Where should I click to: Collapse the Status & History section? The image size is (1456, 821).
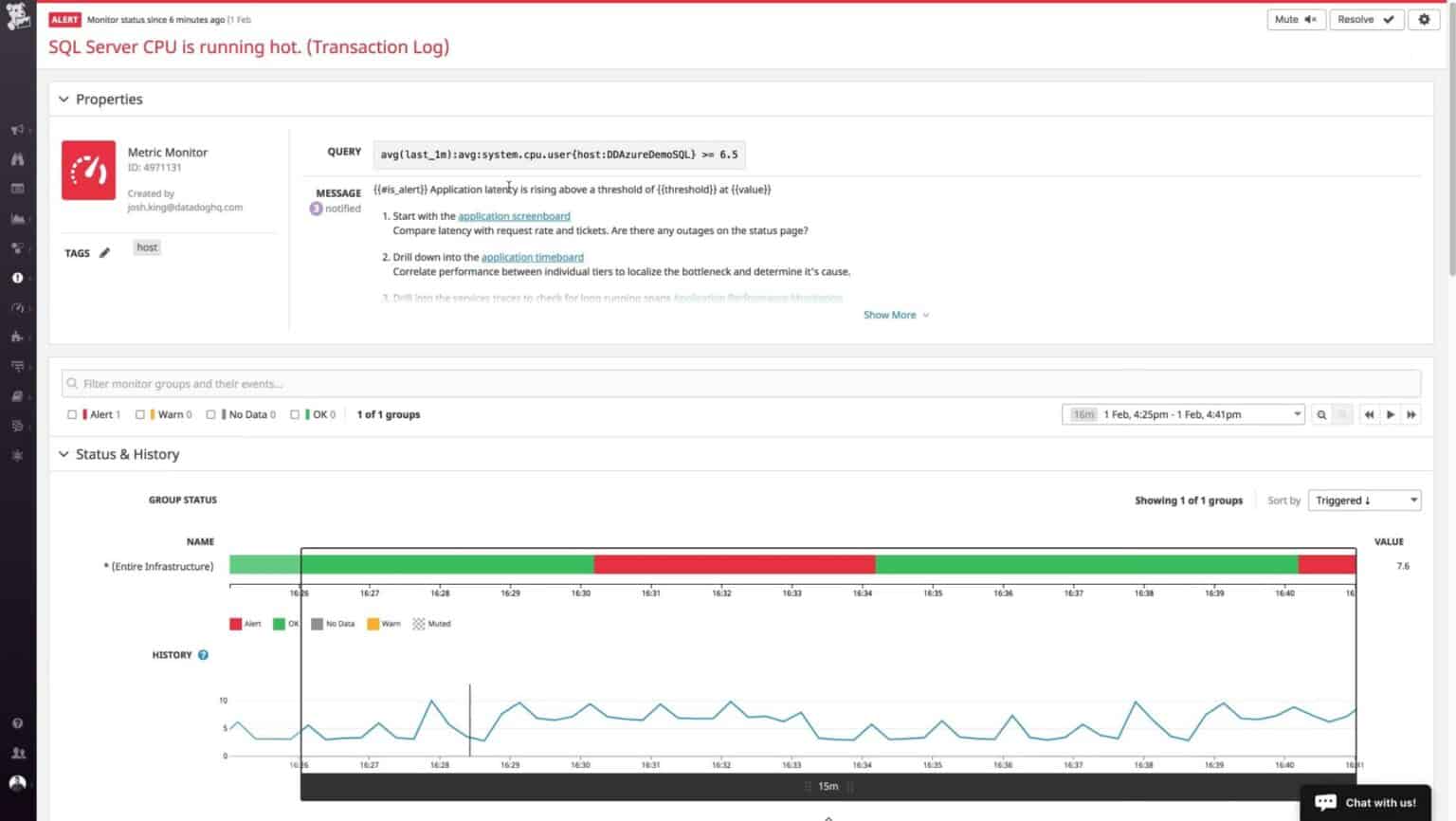63,454
